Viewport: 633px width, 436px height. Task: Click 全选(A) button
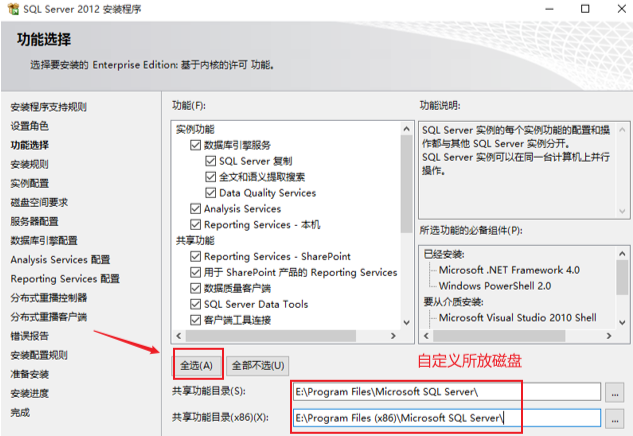click(x=197, y=366)
